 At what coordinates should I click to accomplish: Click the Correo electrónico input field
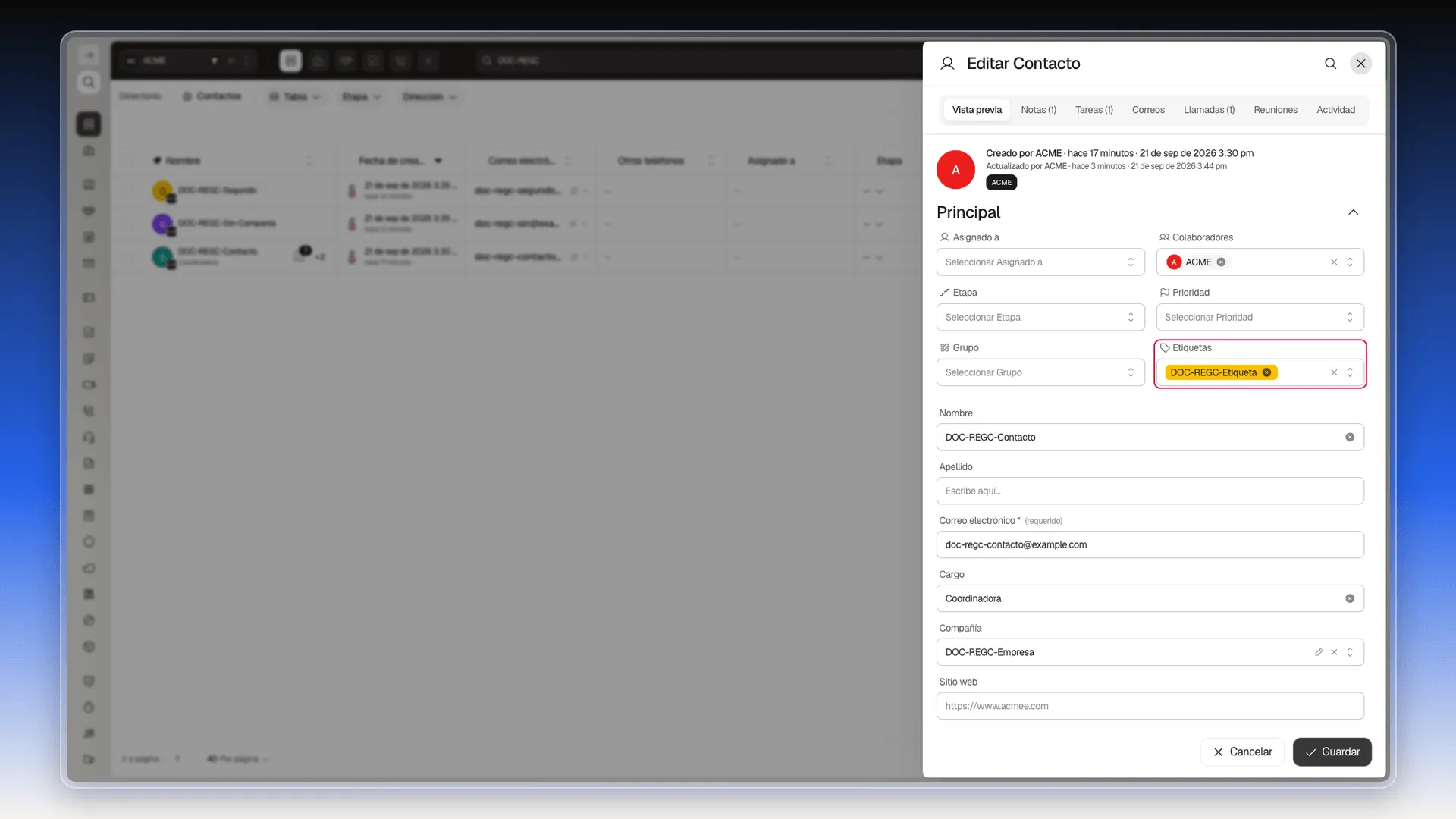[1150, 545]
